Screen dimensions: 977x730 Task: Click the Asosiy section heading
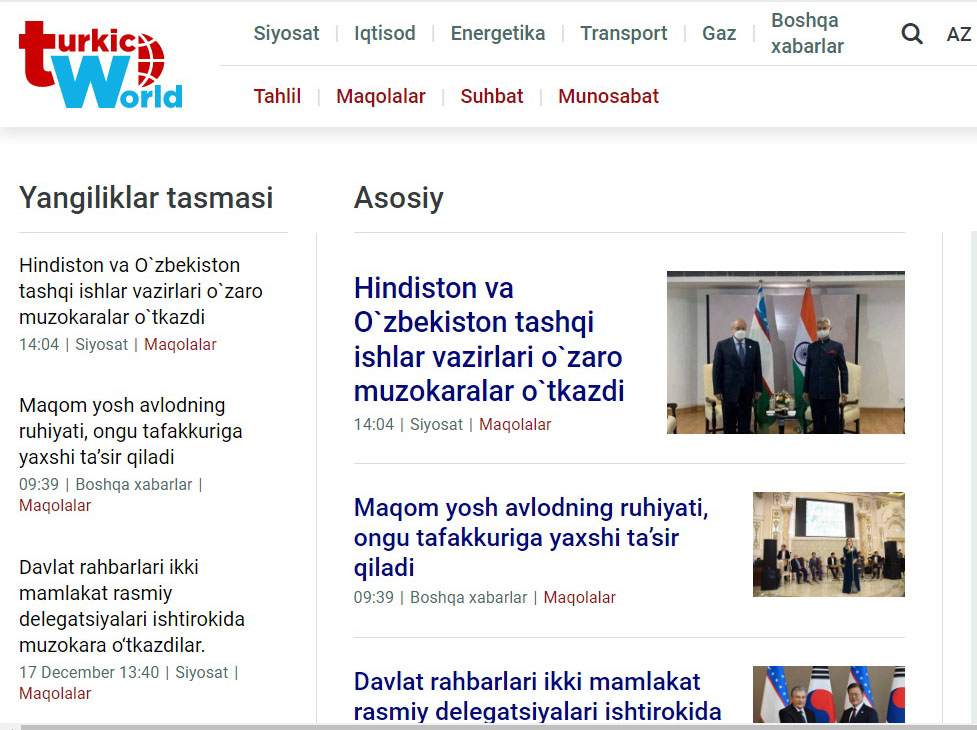tap(399, 198)
